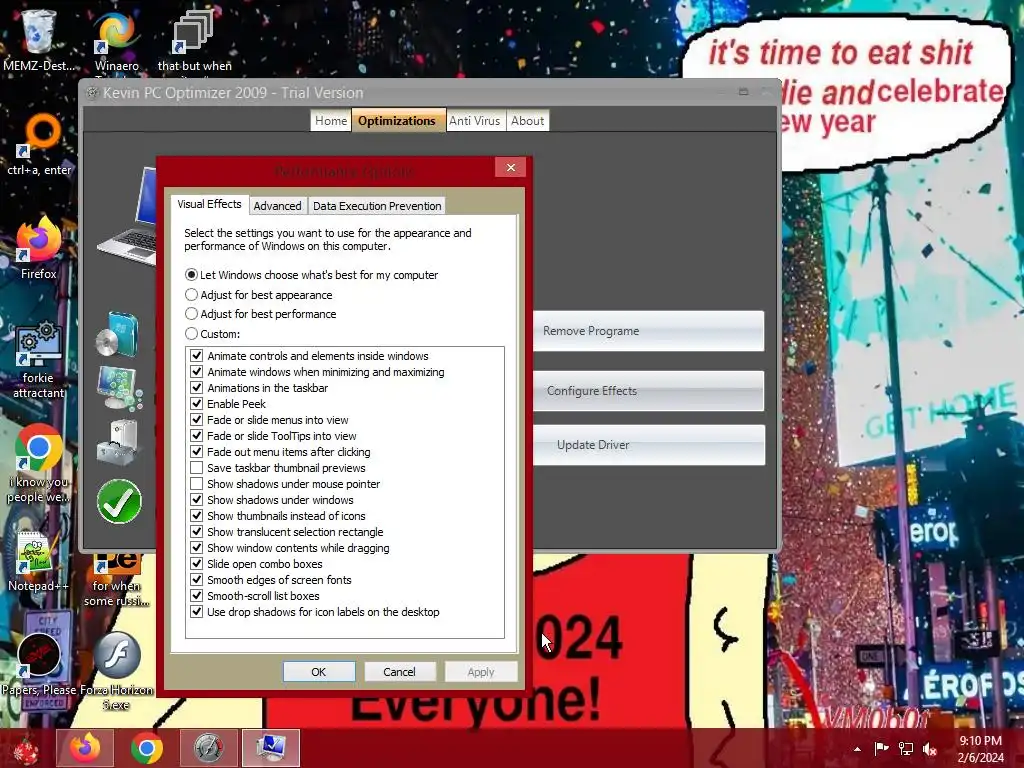Uncheck 'Show shadows under windows'

197,500
